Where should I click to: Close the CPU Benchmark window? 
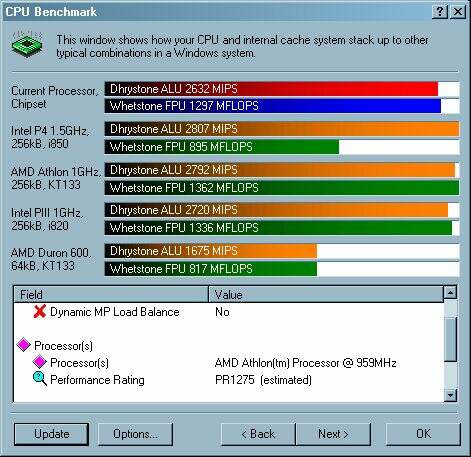pyautogui.click(x=458, y=12)
